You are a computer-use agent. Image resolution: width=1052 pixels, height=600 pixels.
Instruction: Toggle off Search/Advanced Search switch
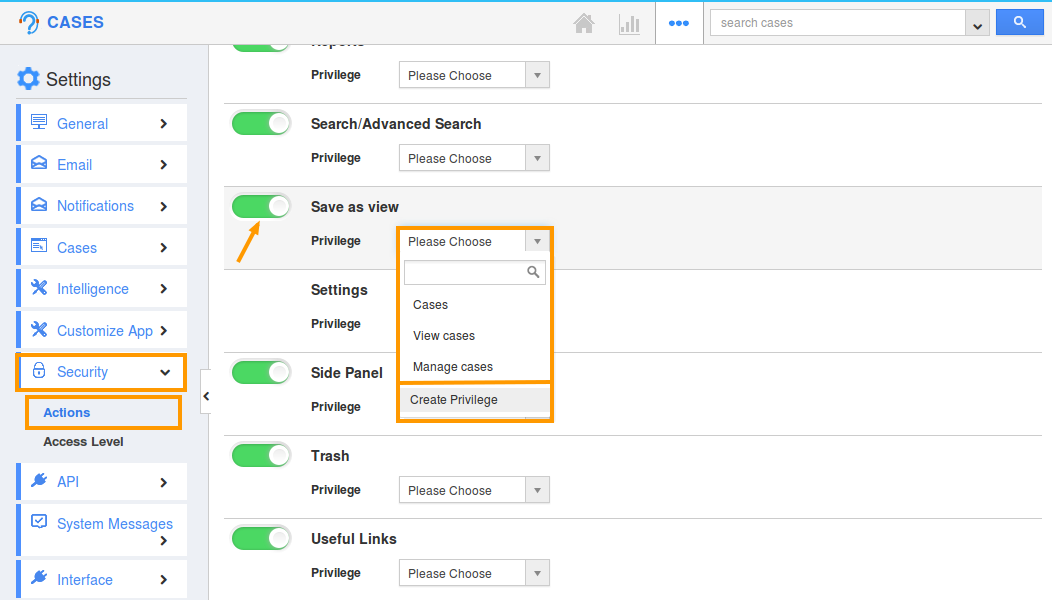coord(261,123)
